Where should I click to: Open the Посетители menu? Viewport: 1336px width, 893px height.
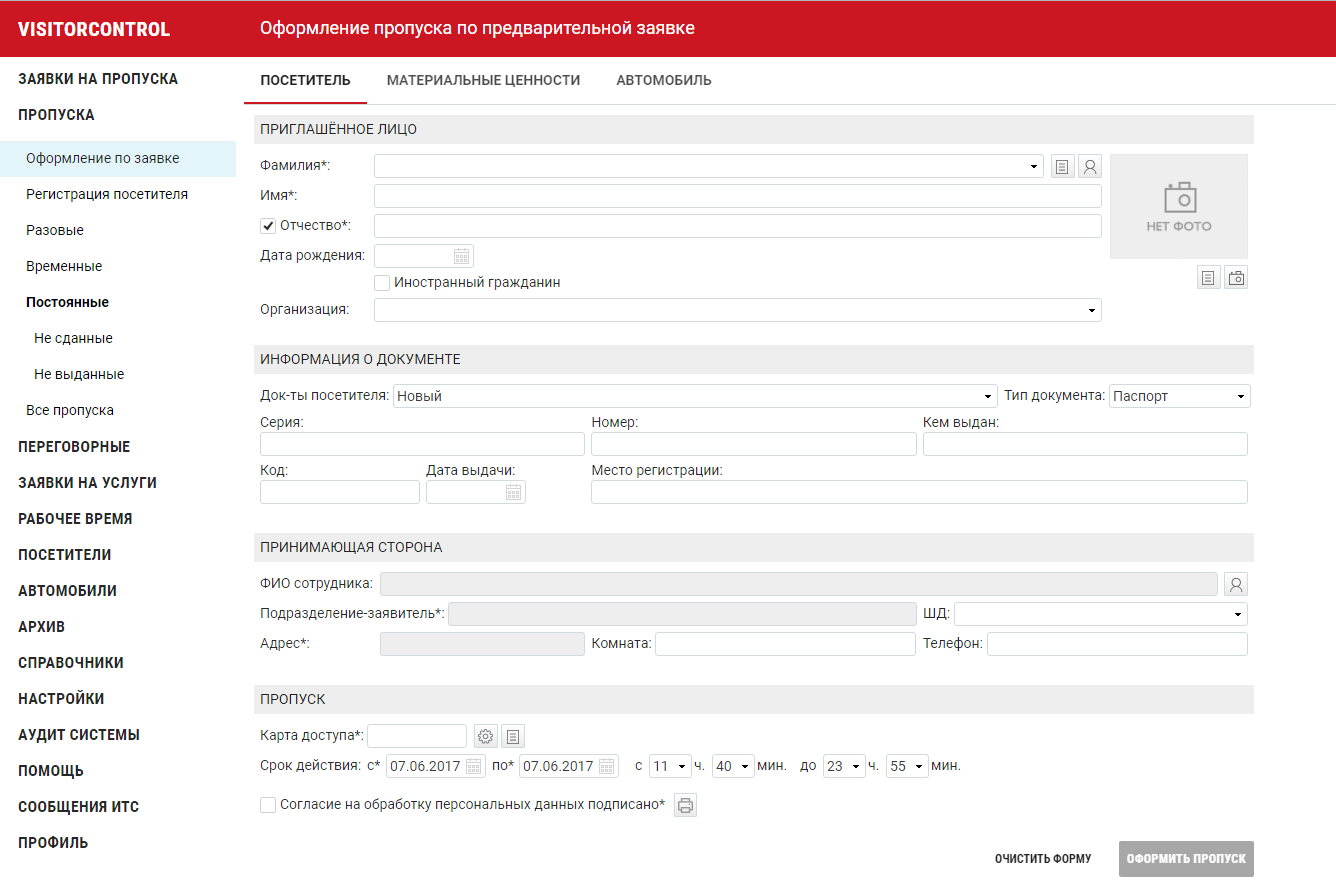(x=65, y=555)
